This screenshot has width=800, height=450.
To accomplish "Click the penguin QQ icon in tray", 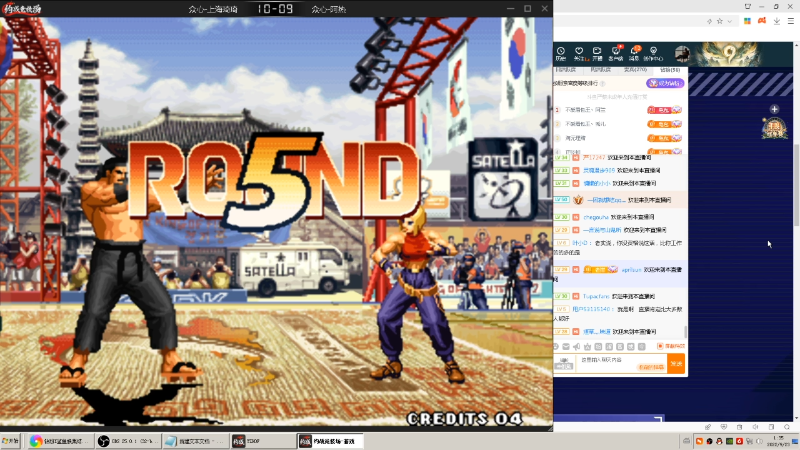I will pos(719,441).
